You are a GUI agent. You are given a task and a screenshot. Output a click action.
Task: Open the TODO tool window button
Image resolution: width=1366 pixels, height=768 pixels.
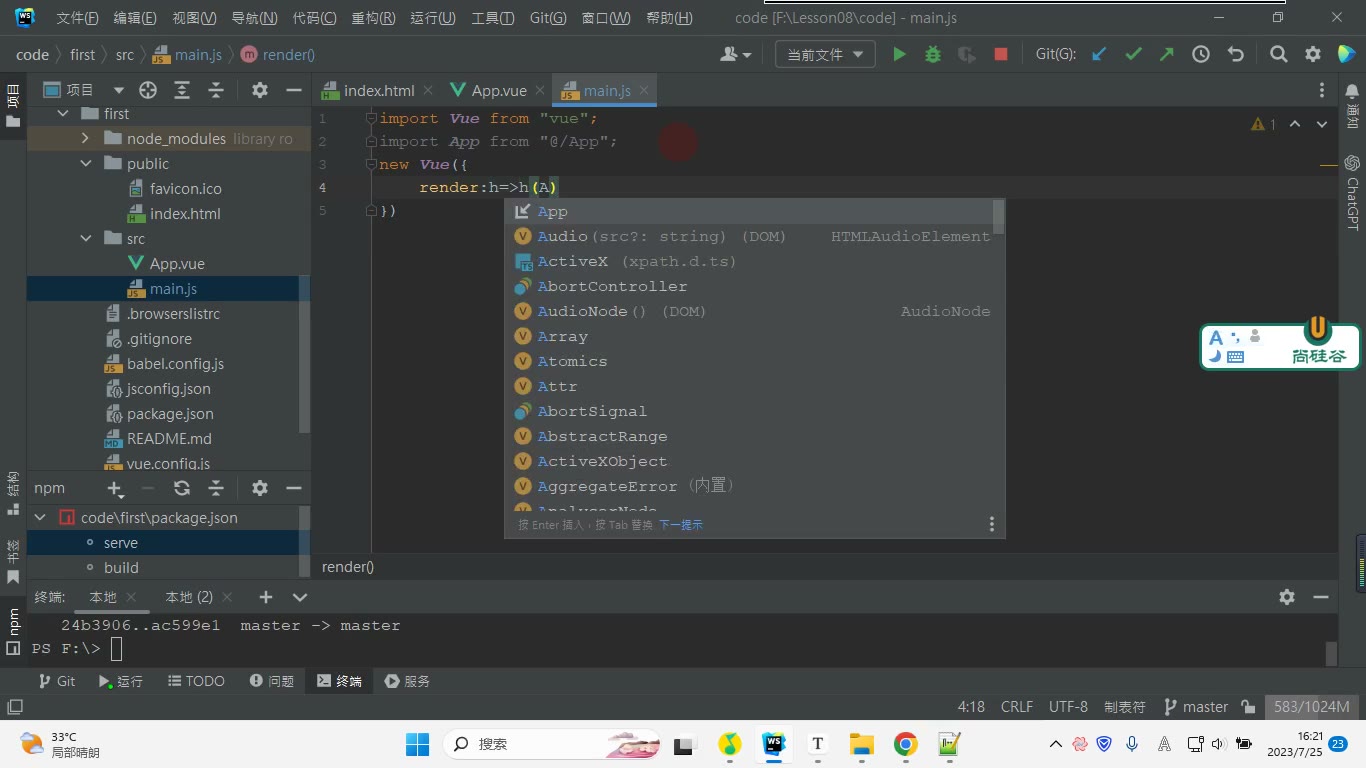[x=195, y=681]
